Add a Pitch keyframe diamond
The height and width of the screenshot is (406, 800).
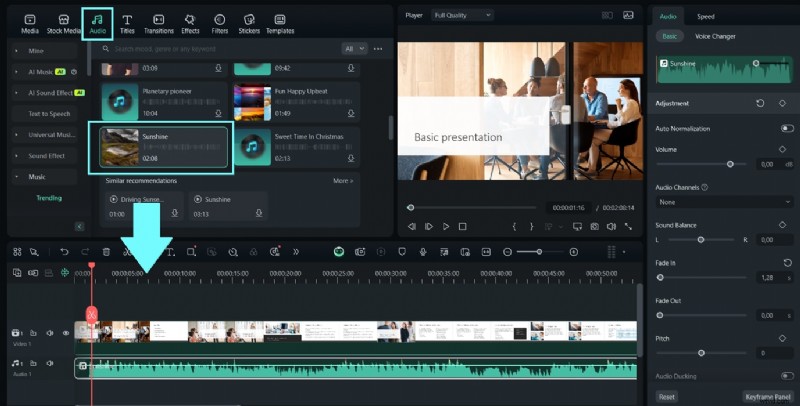coord(782,338)
